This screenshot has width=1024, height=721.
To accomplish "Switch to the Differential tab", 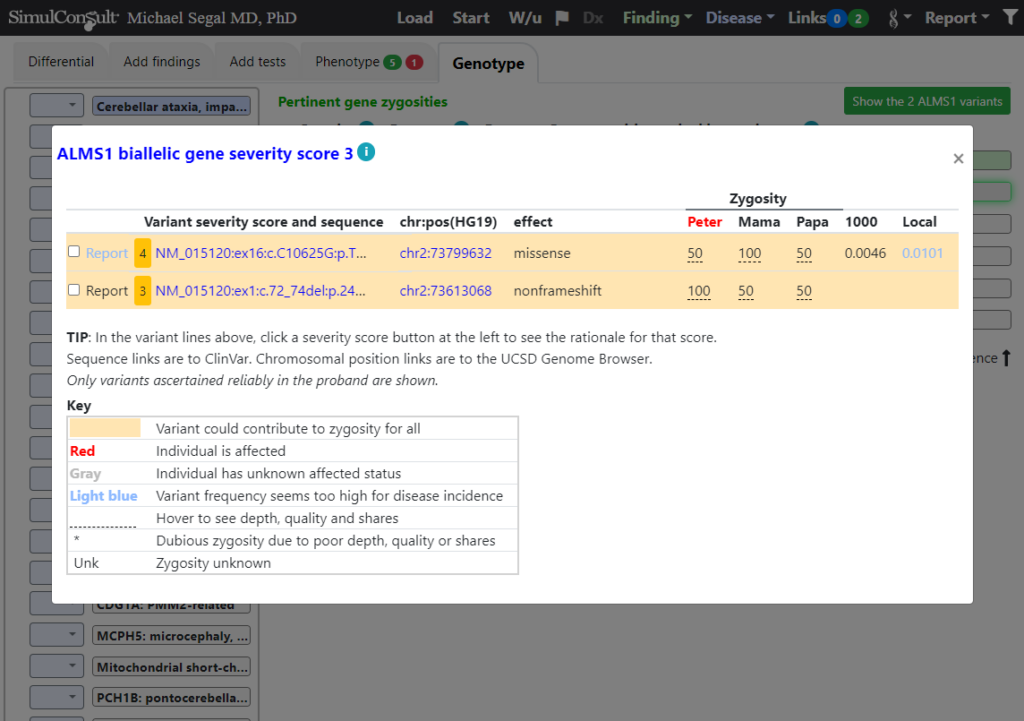I will (61, 62).
